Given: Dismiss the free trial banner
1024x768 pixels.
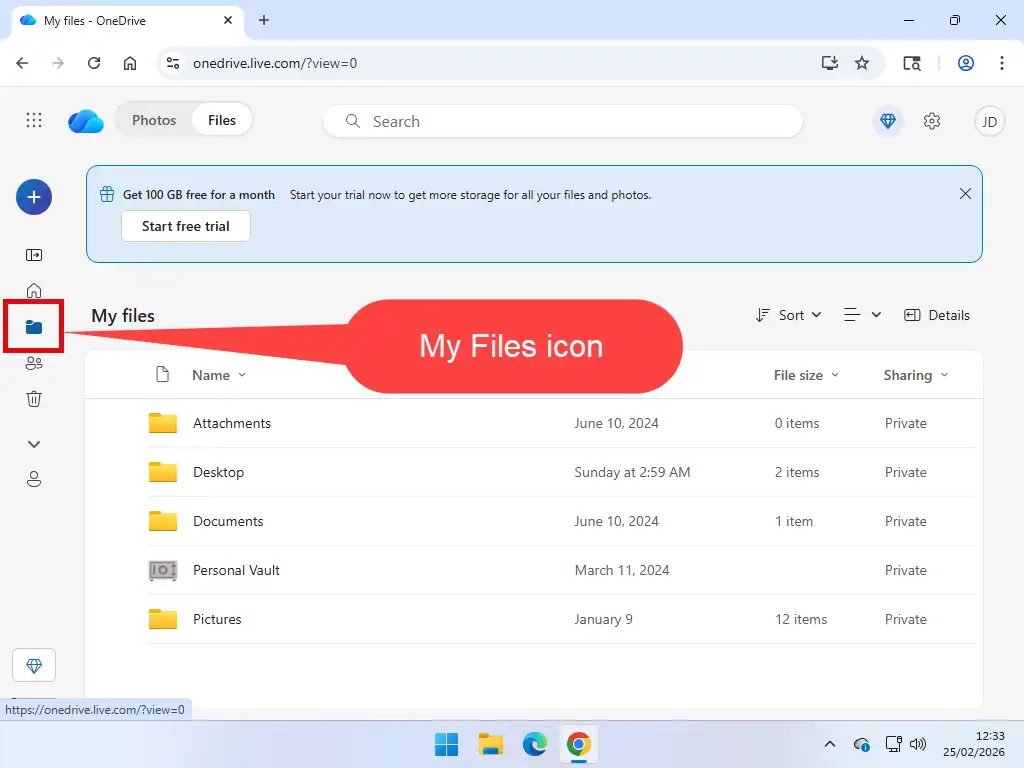Looking at the screenshot, I should (x=965, y=193).
